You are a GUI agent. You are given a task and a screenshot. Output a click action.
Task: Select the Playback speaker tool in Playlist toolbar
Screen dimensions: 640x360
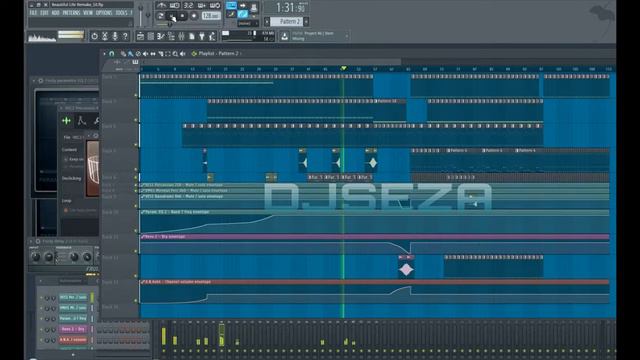point(182,53)
